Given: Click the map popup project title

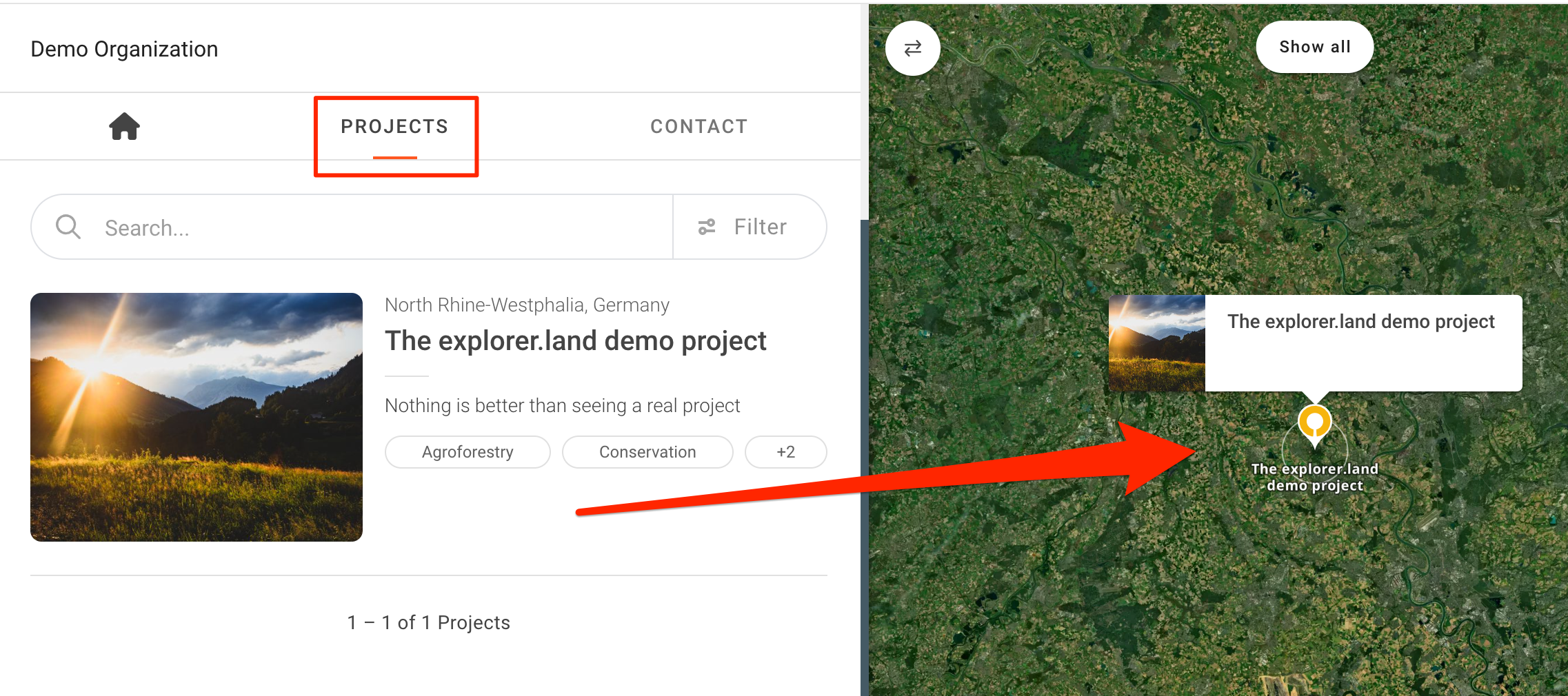Looking at the screenshot, I should point(1360,322).
